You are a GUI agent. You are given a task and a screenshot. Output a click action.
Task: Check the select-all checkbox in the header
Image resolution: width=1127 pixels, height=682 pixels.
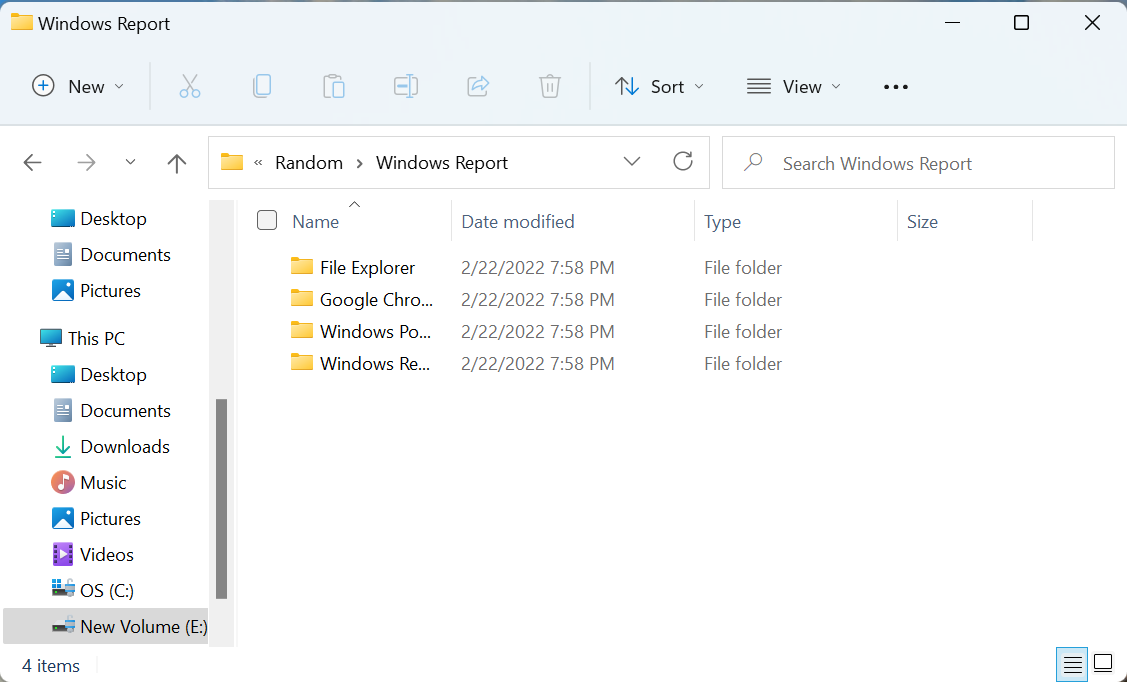(267, 220)
